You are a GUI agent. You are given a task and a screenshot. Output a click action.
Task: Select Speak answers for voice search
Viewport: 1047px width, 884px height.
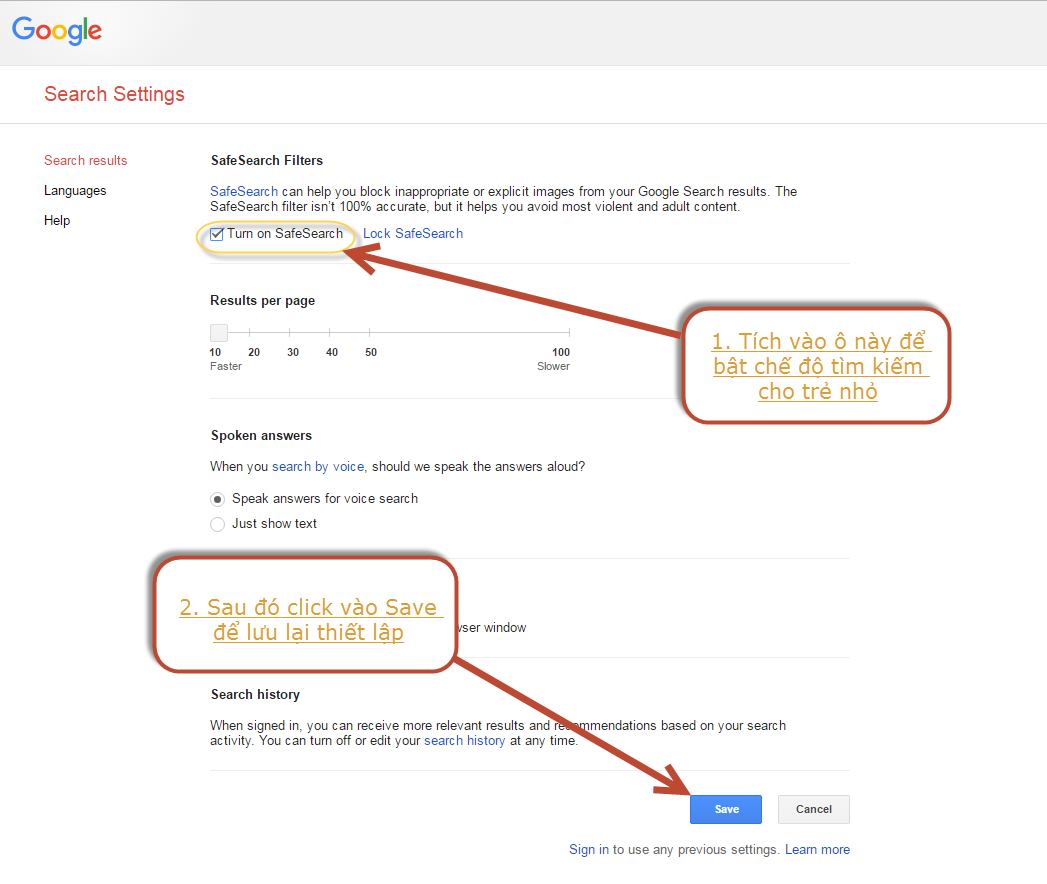[x=218, y=499]
